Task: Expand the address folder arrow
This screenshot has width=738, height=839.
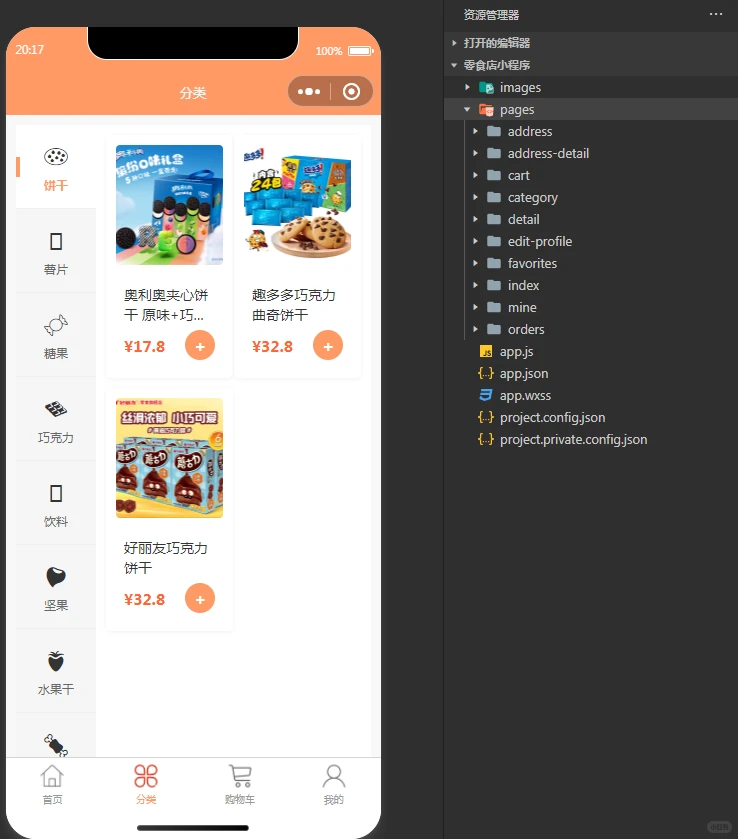Action: pos(475,131)
